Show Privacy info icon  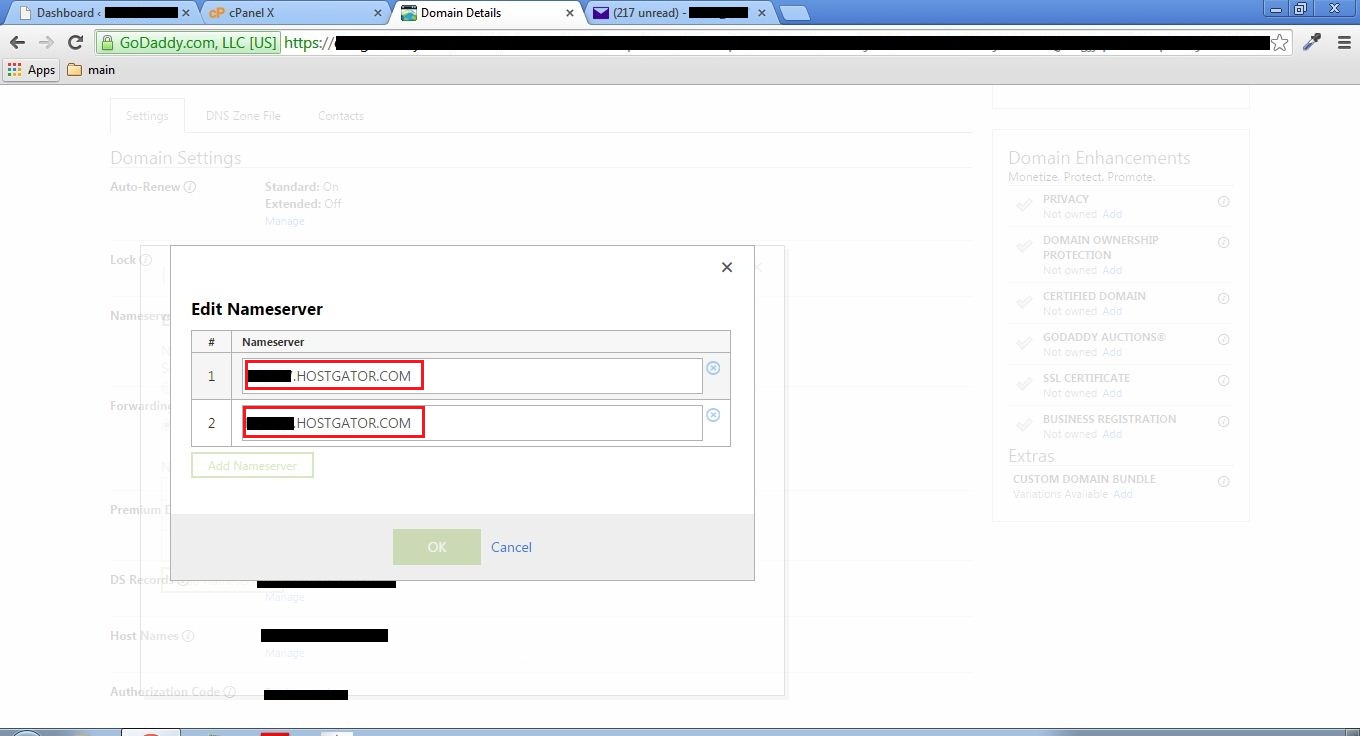coord(1223,201)
